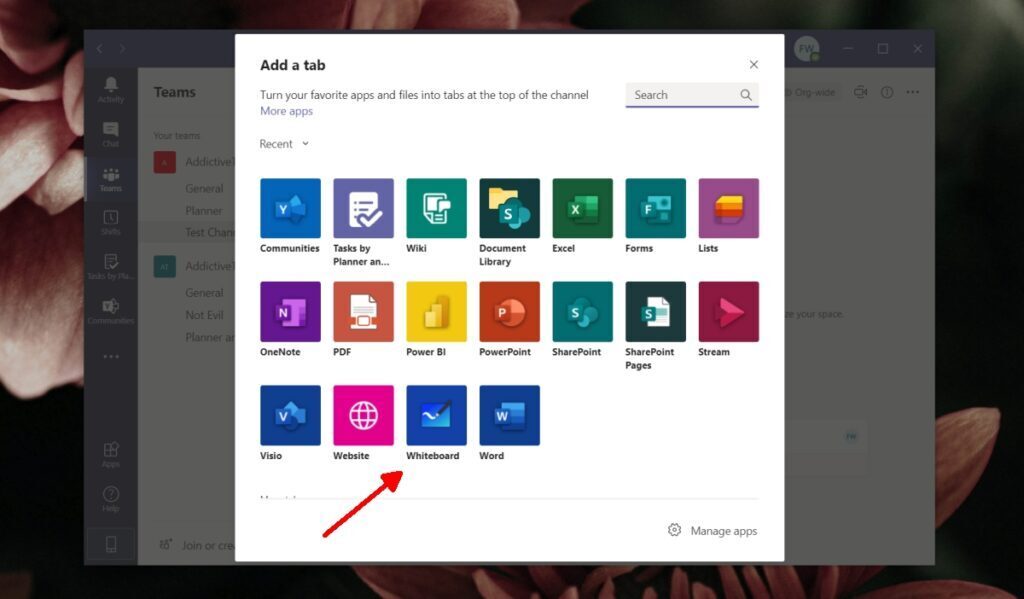Add the Excel app

click(581, 207)
